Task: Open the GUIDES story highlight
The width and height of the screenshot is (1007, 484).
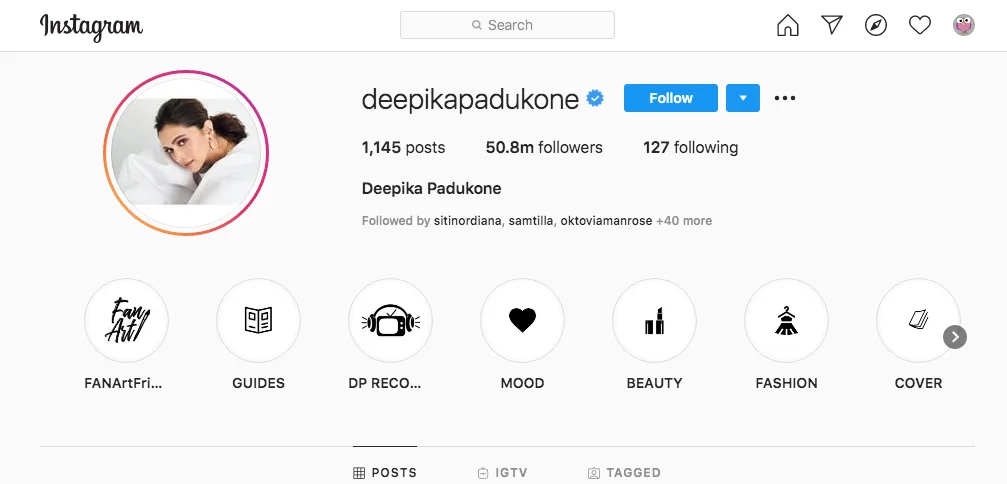Action: [x=258, y=321]
